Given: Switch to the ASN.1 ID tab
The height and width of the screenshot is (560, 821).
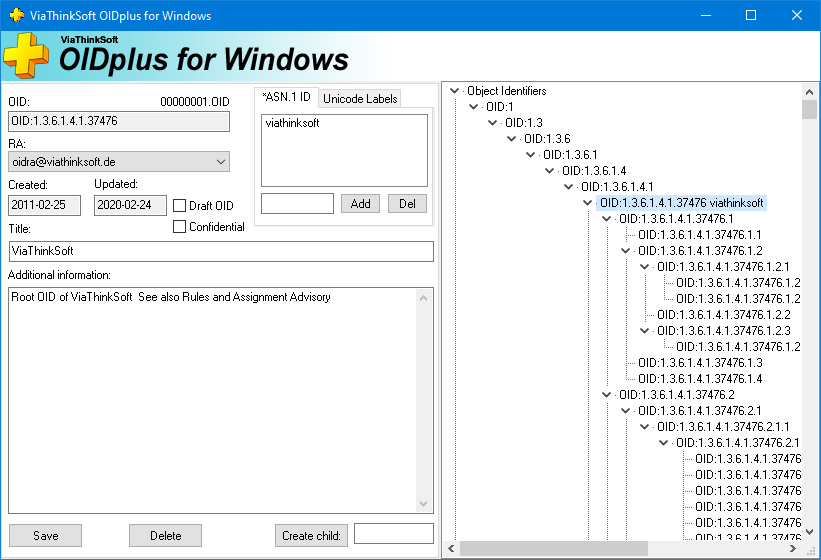Looking at the screenshot, I should [286, 97].
